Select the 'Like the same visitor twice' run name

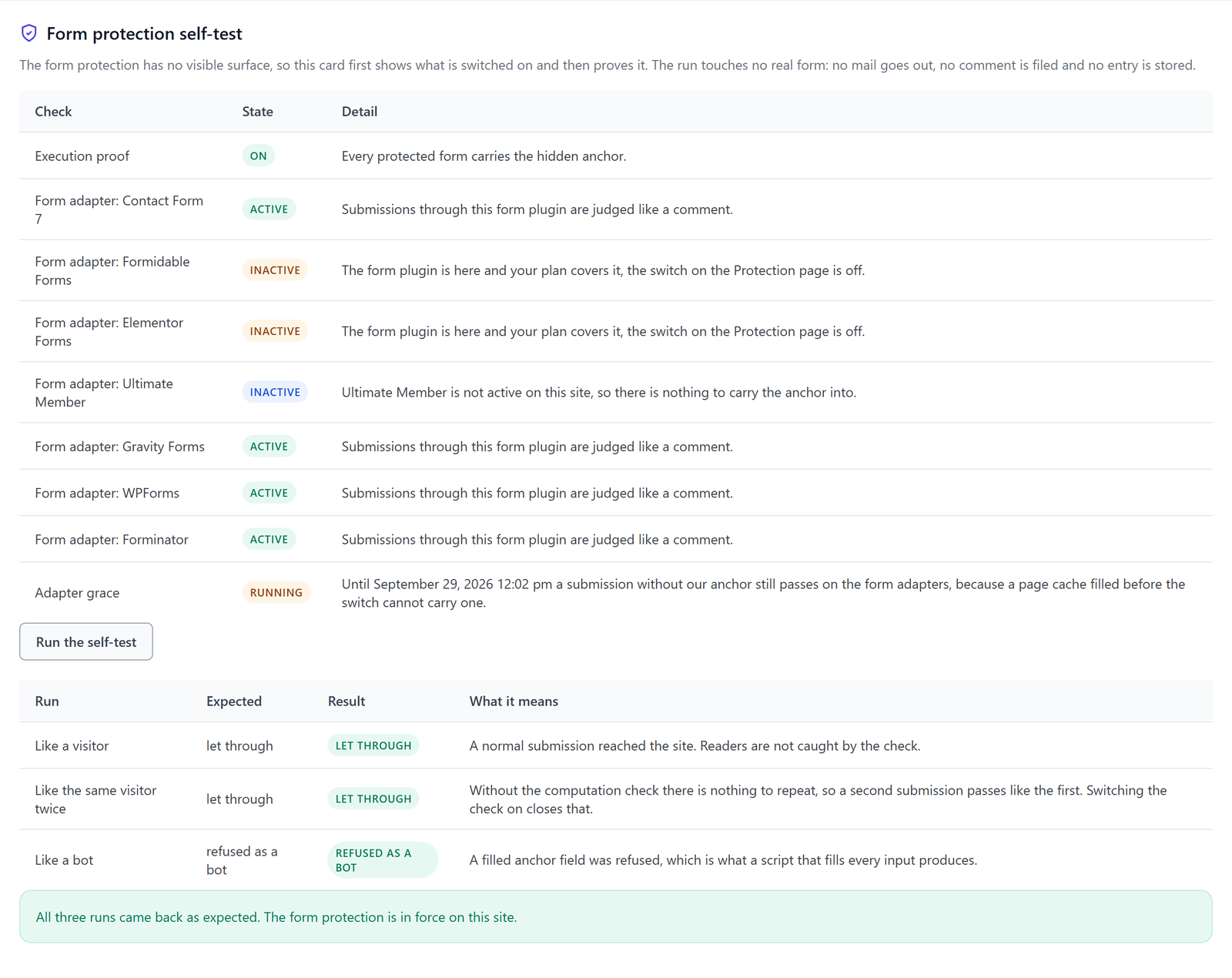click(x=95, y=799)
